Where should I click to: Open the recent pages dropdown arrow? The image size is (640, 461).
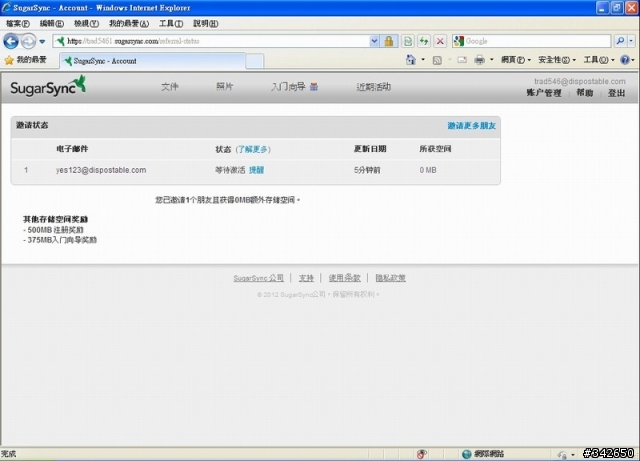click(42, 41)
